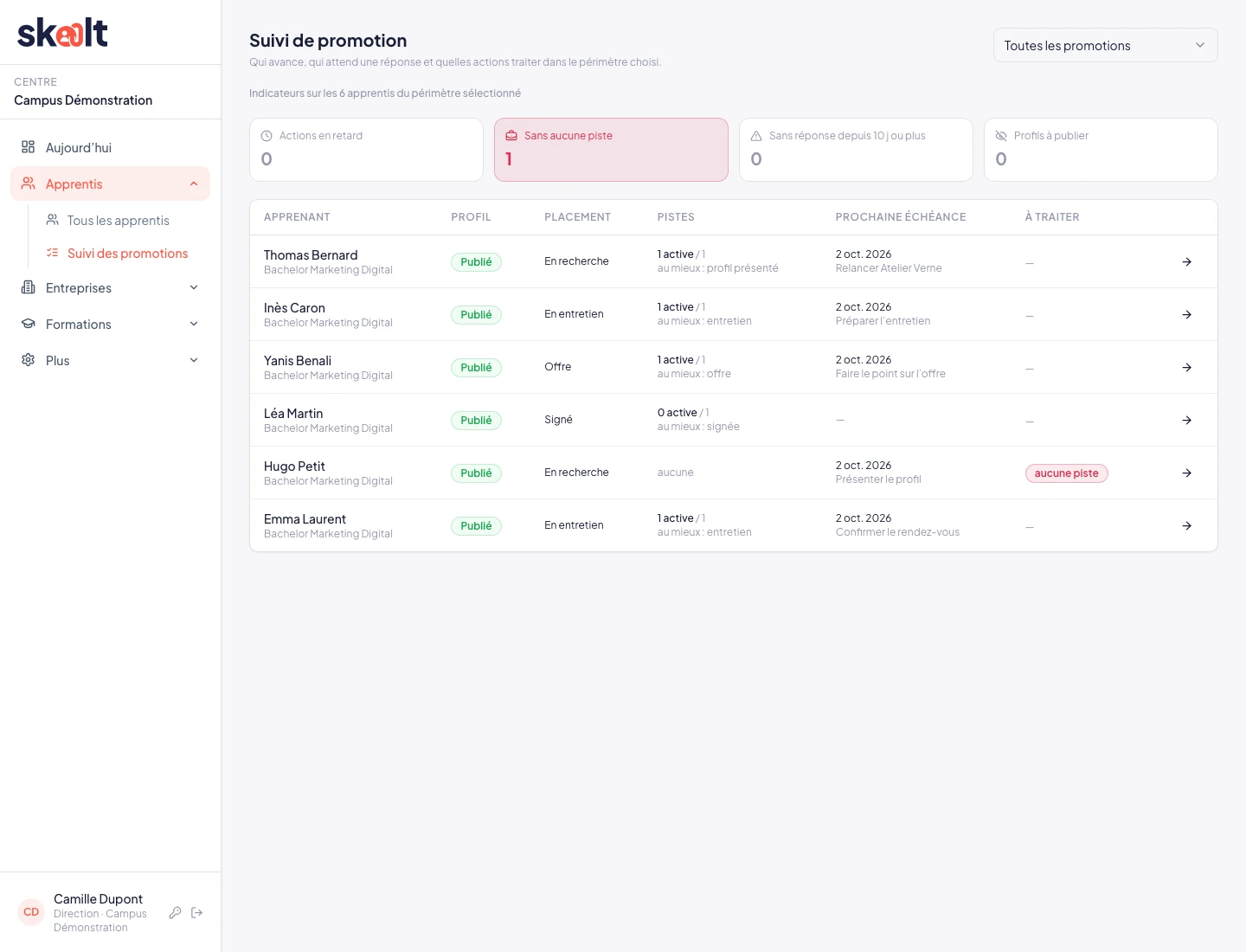Click Thomas Bernard's name
1246x952 pixels.
coord(311,254)
